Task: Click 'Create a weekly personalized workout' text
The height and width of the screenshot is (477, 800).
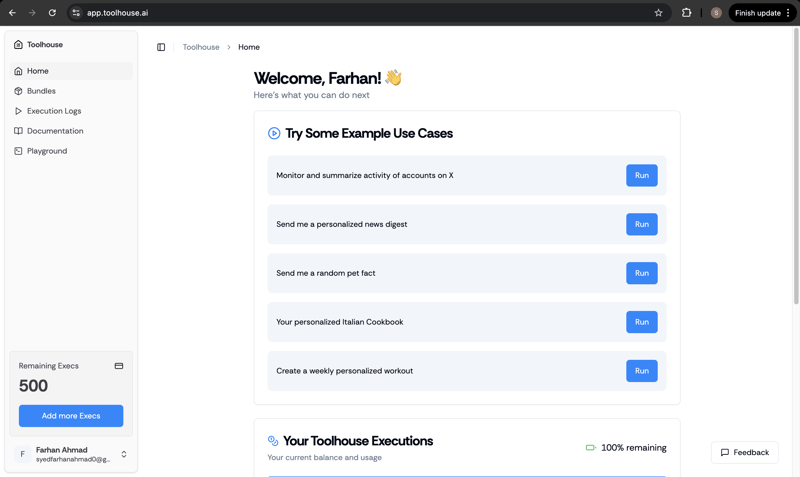Action: [x=344, y=371]
